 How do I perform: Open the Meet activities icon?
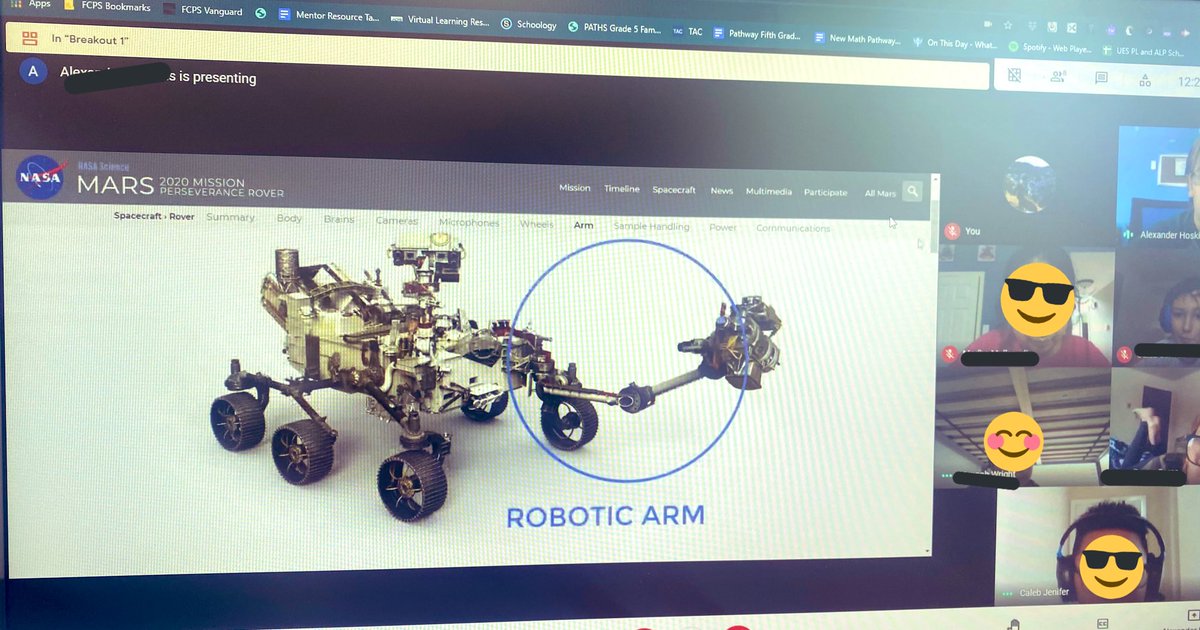pos(1145,80)
